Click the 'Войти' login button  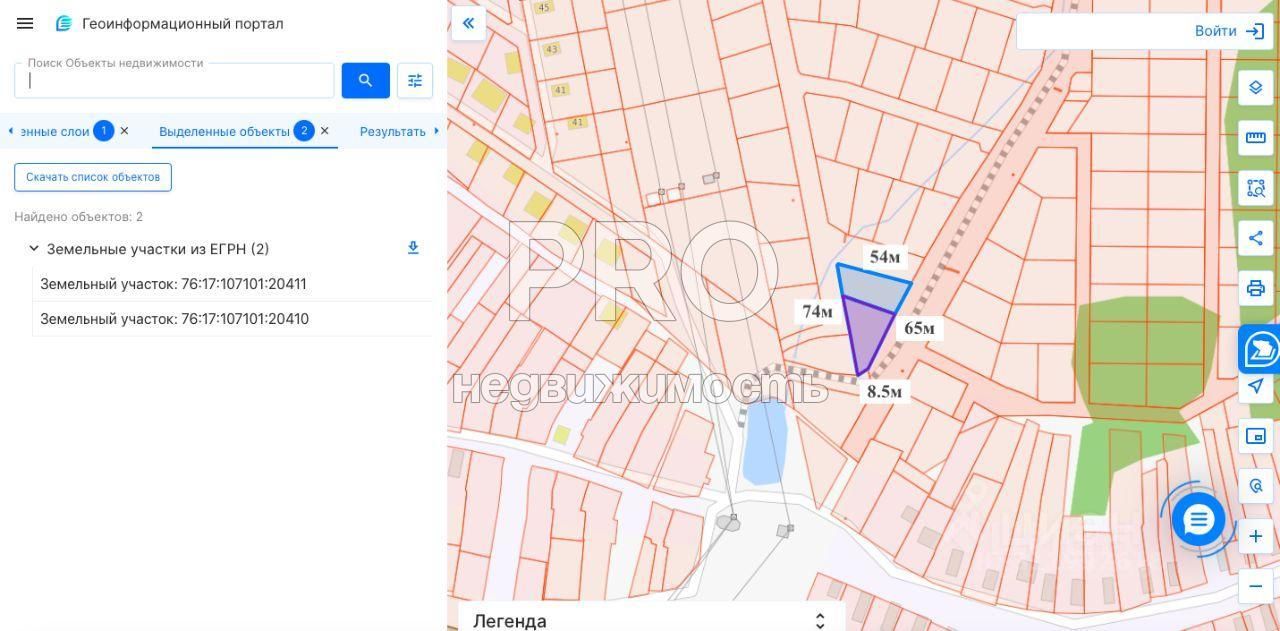tap(1230, 31)
